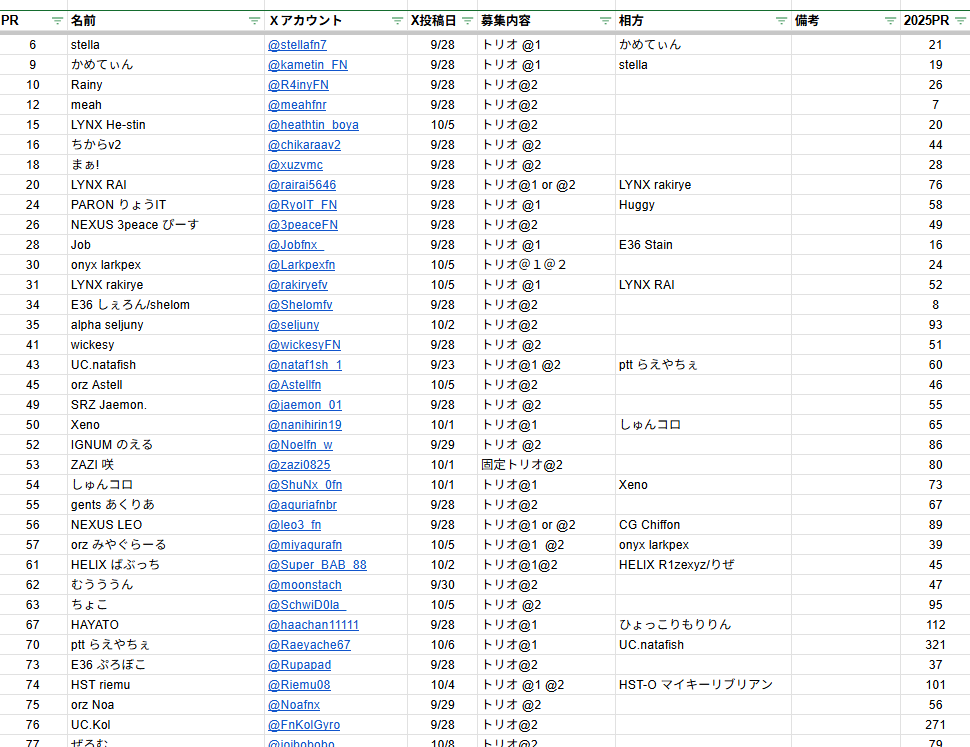970x747 pixels.
Task: Open the @moonstach link
Action: (305, 585)
